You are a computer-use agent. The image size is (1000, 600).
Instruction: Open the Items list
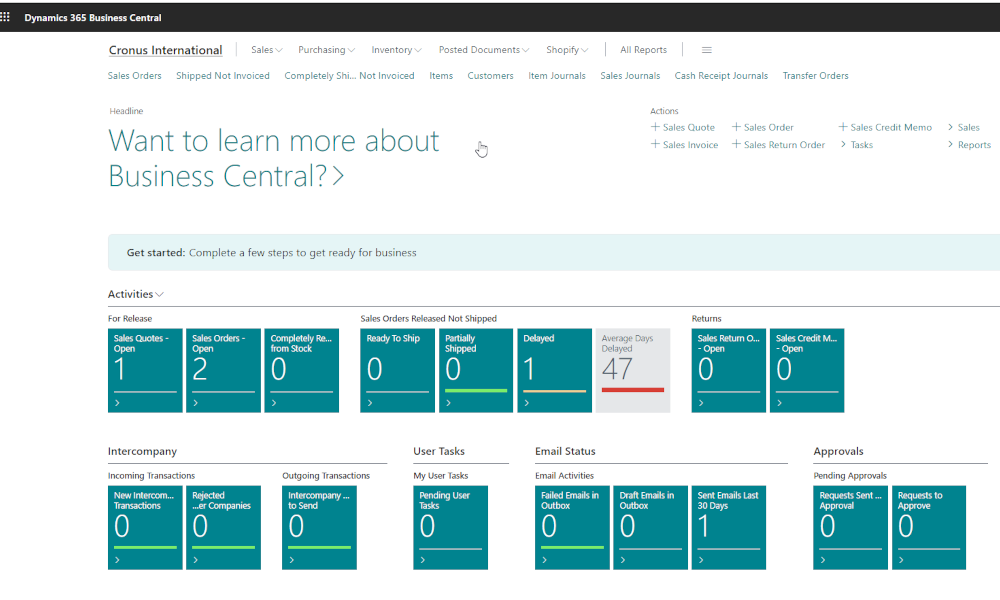click(x=441, y=75)
